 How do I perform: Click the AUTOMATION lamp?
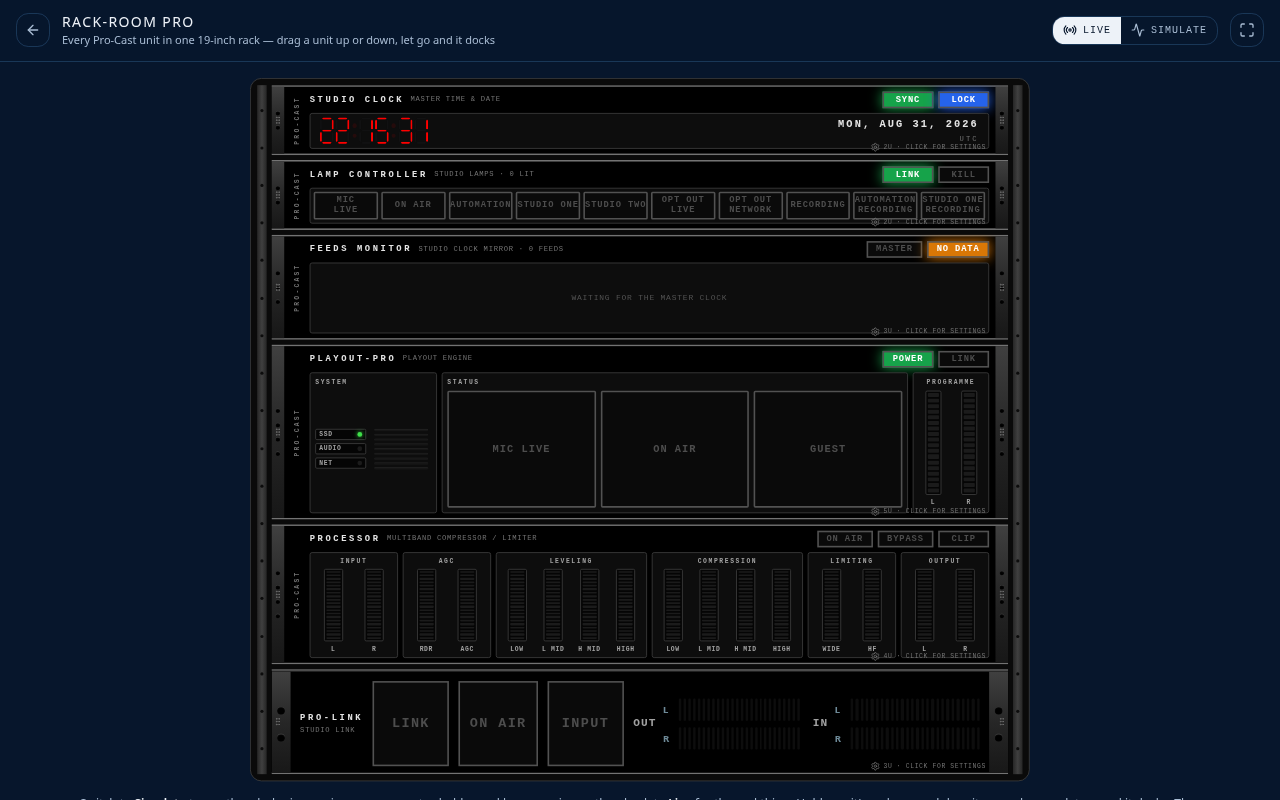(x=481, y=205)
